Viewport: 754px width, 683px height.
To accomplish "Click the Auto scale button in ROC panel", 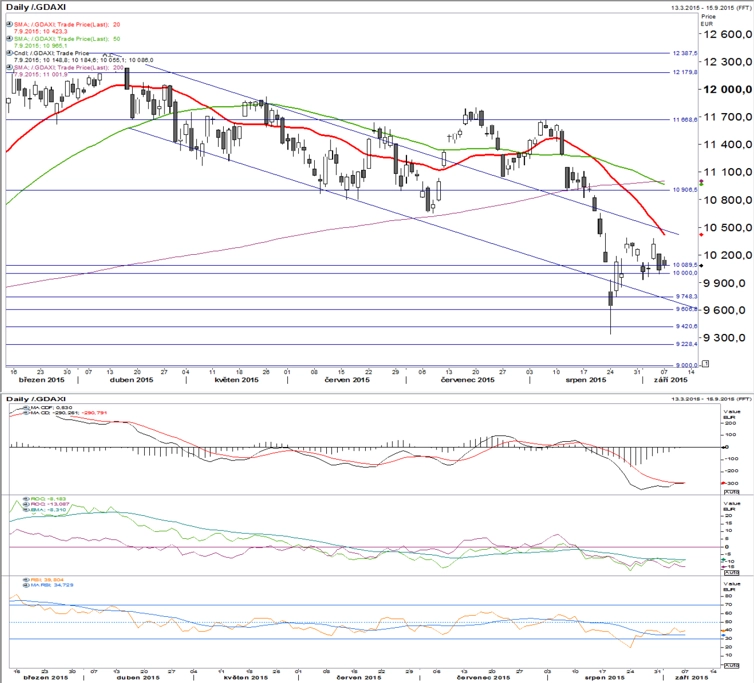I will tap(731, 573).
